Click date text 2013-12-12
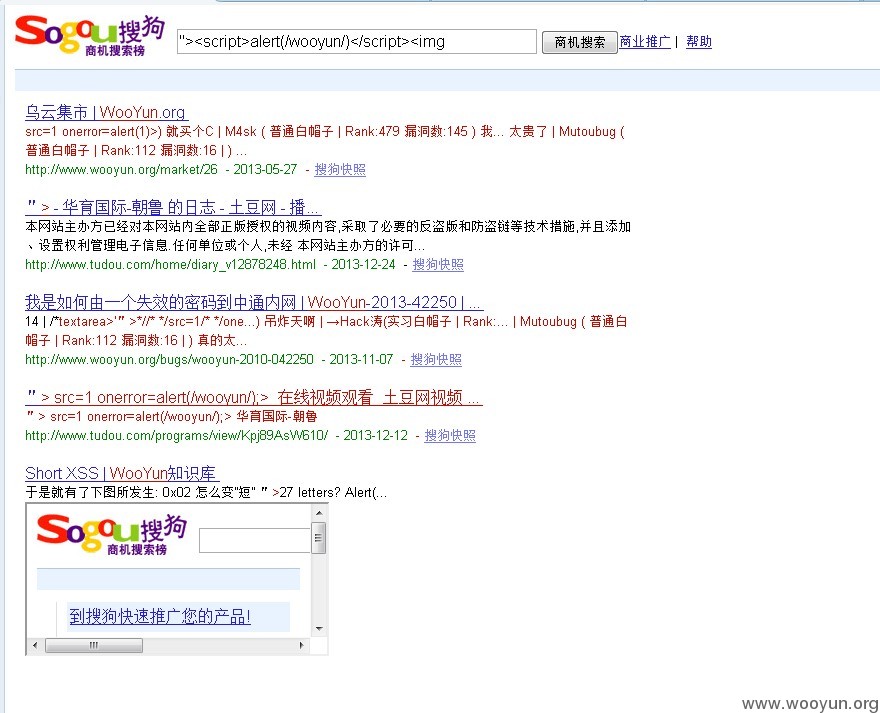 click(375, 435)
